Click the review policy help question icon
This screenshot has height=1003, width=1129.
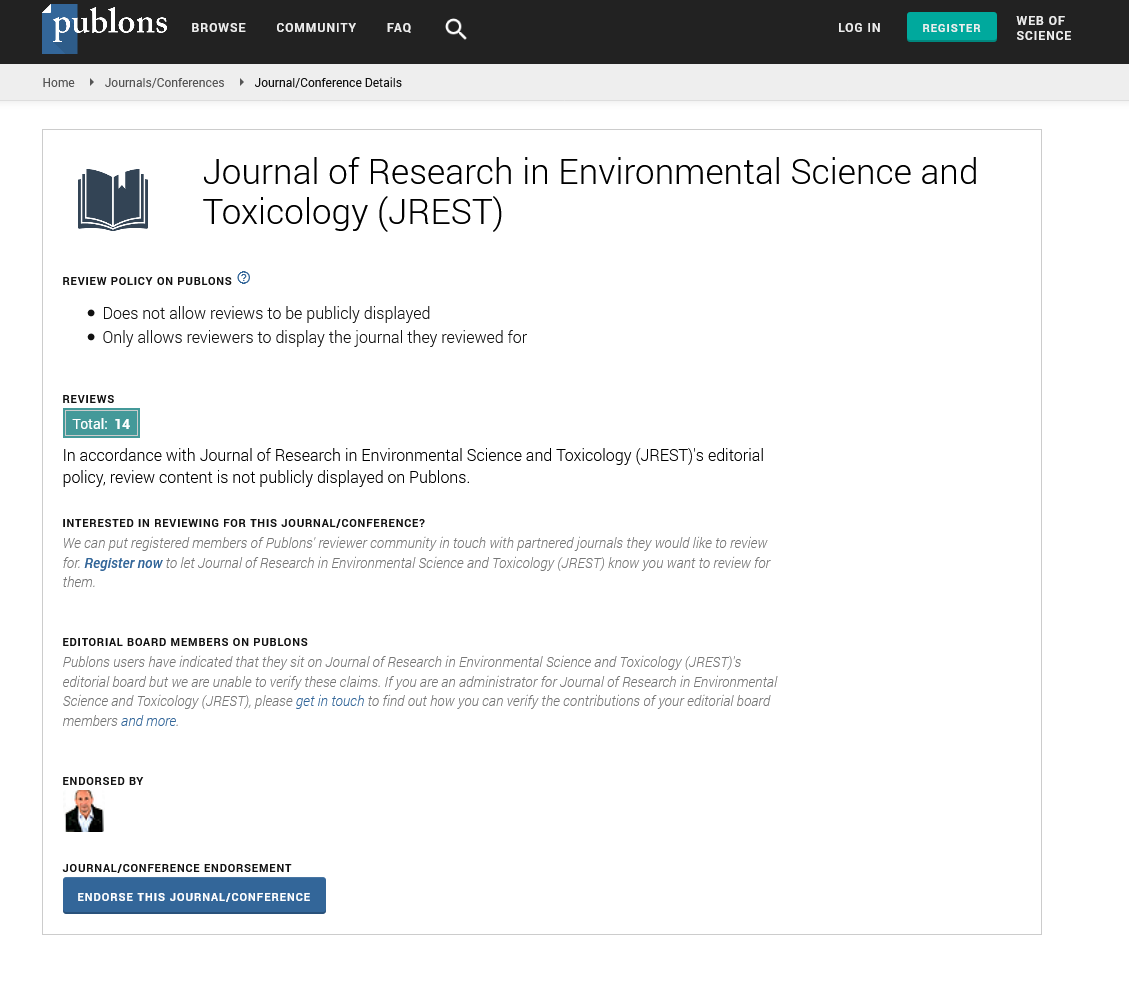(243, 278)
